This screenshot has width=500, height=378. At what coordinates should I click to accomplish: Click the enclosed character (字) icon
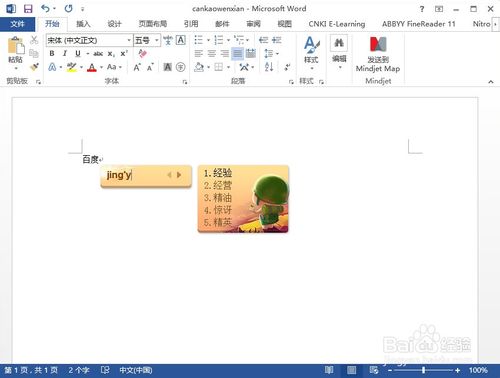(181, 67)
